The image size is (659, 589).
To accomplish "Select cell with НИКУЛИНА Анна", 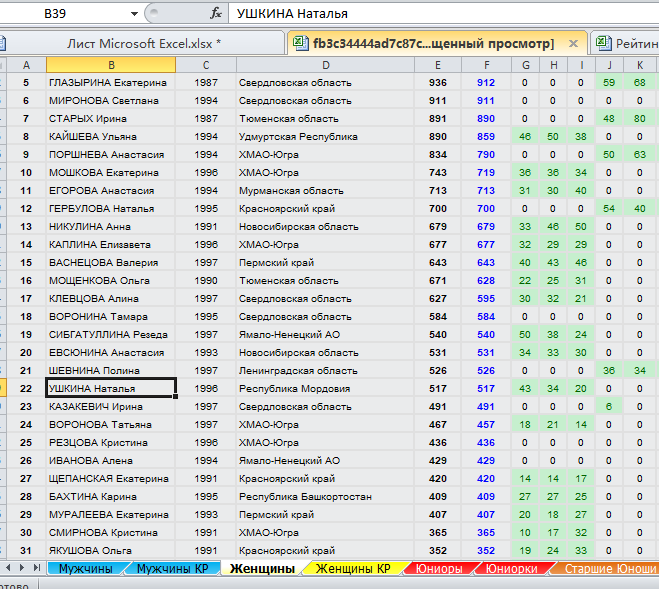I will tap(111, 227).
